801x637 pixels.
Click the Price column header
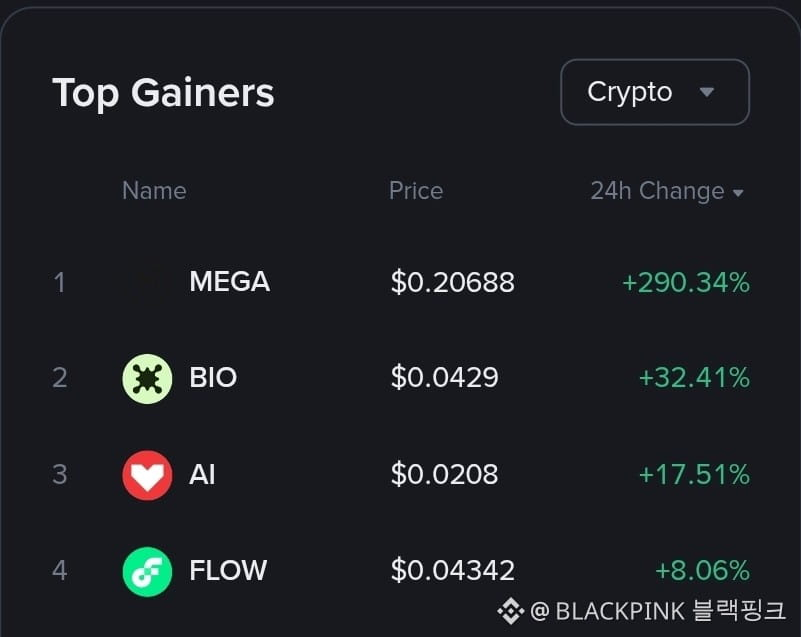pyautogui.click(x=416, y=191)
